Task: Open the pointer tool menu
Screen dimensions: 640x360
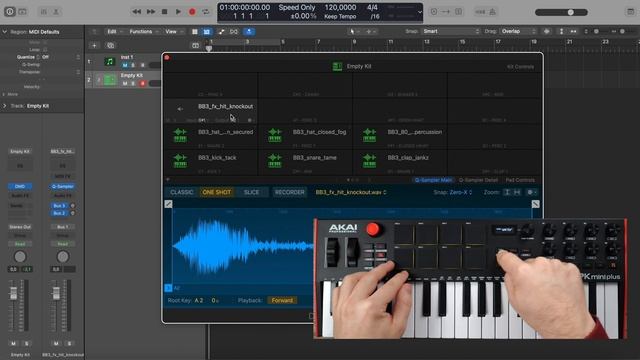Action: (354, 31)
